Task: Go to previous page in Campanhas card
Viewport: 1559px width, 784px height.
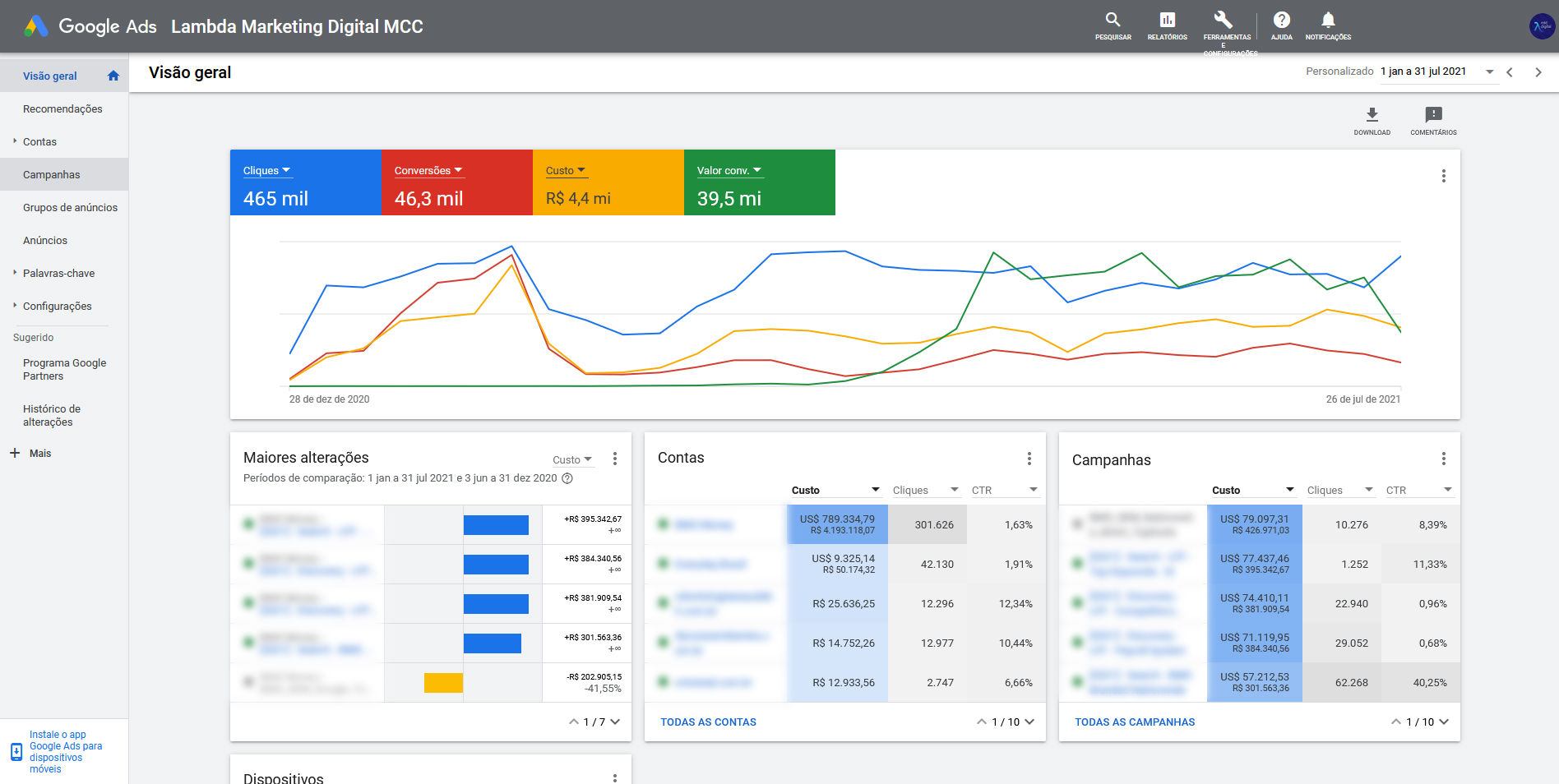Action: [x=1396, y=722]
